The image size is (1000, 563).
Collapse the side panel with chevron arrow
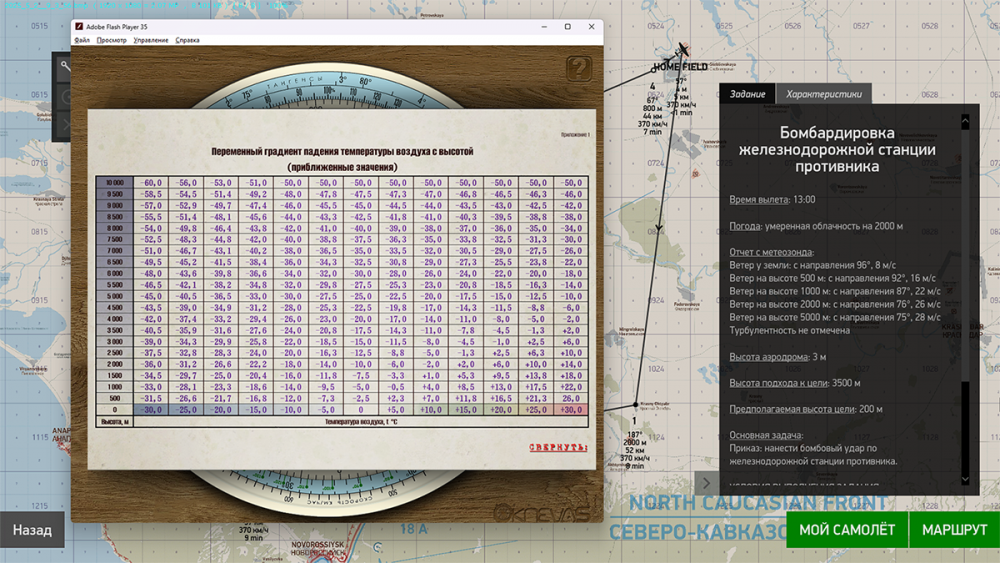pos(706,483)
